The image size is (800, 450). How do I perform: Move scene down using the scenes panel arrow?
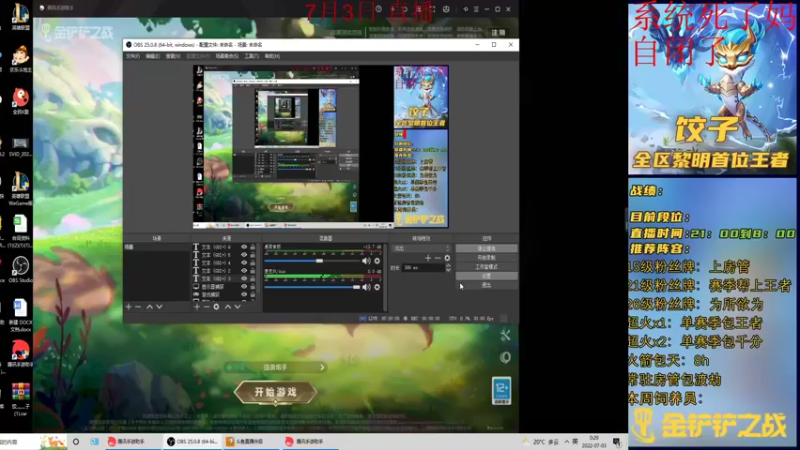click(x=159, y=307)
